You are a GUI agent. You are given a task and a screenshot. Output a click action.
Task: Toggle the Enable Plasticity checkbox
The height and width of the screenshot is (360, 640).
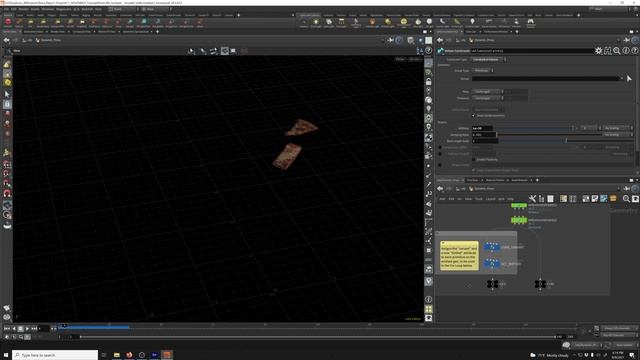[x=474, y=160]
